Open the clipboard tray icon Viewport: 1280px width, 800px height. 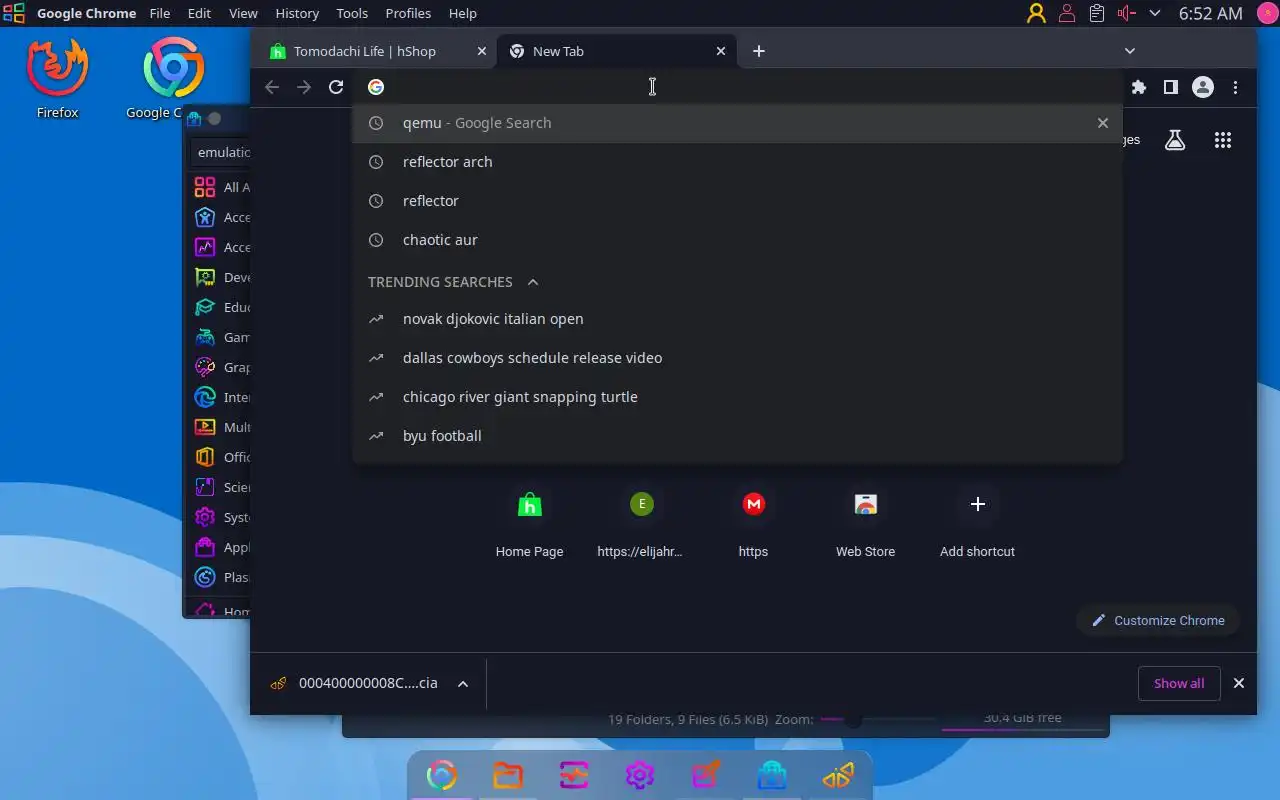[x=1097, y=13]
